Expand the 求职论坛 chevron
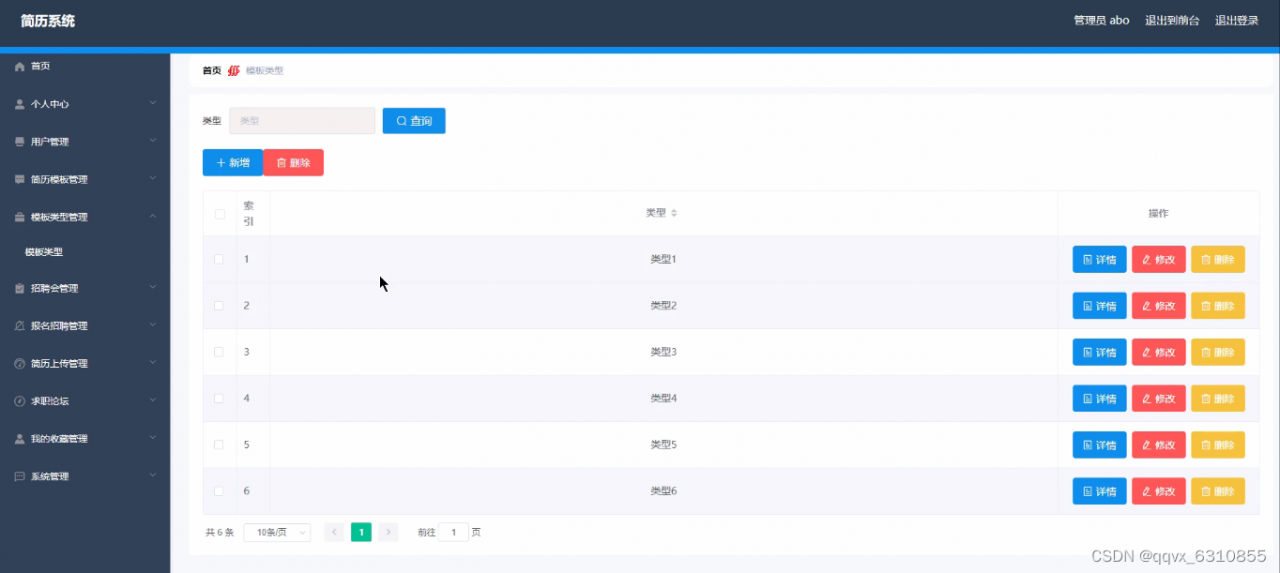 point(153,400)
